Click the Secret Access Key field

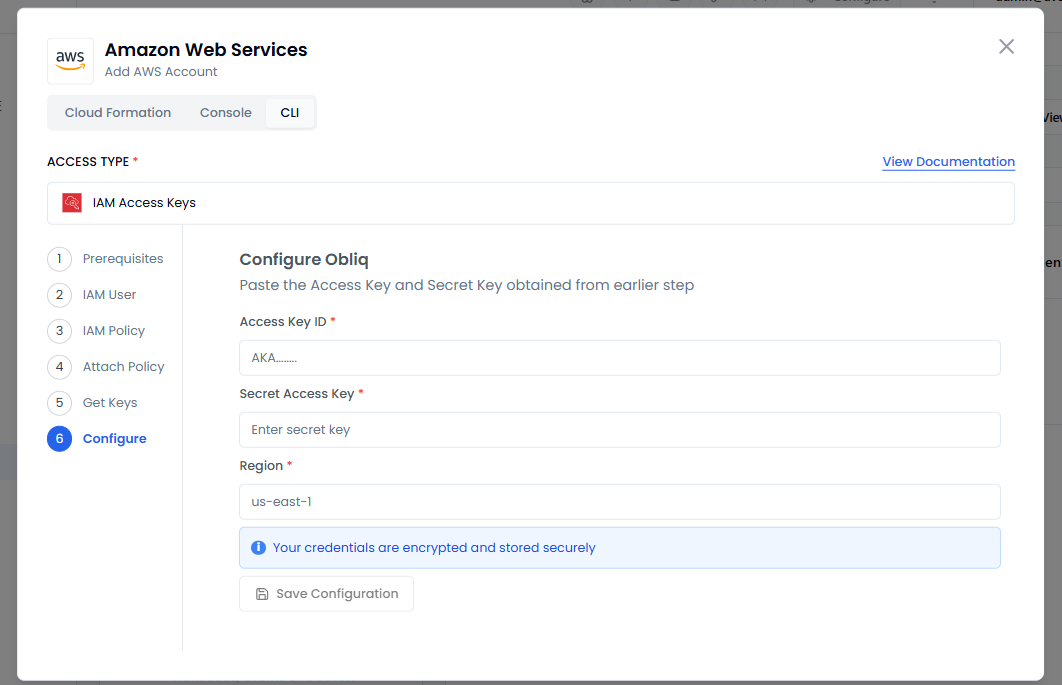[619, 430]
